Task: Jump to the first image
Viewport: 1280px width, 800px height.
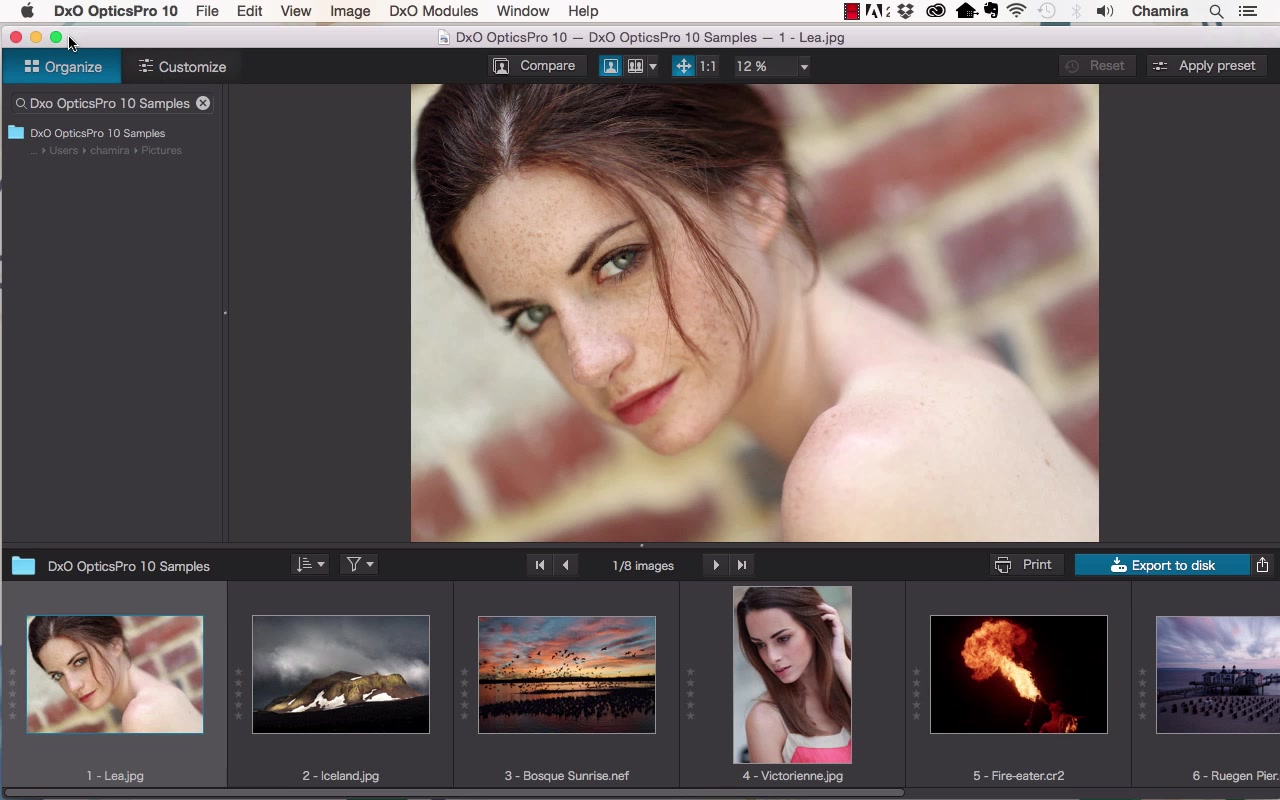Action: coord(540,565)
